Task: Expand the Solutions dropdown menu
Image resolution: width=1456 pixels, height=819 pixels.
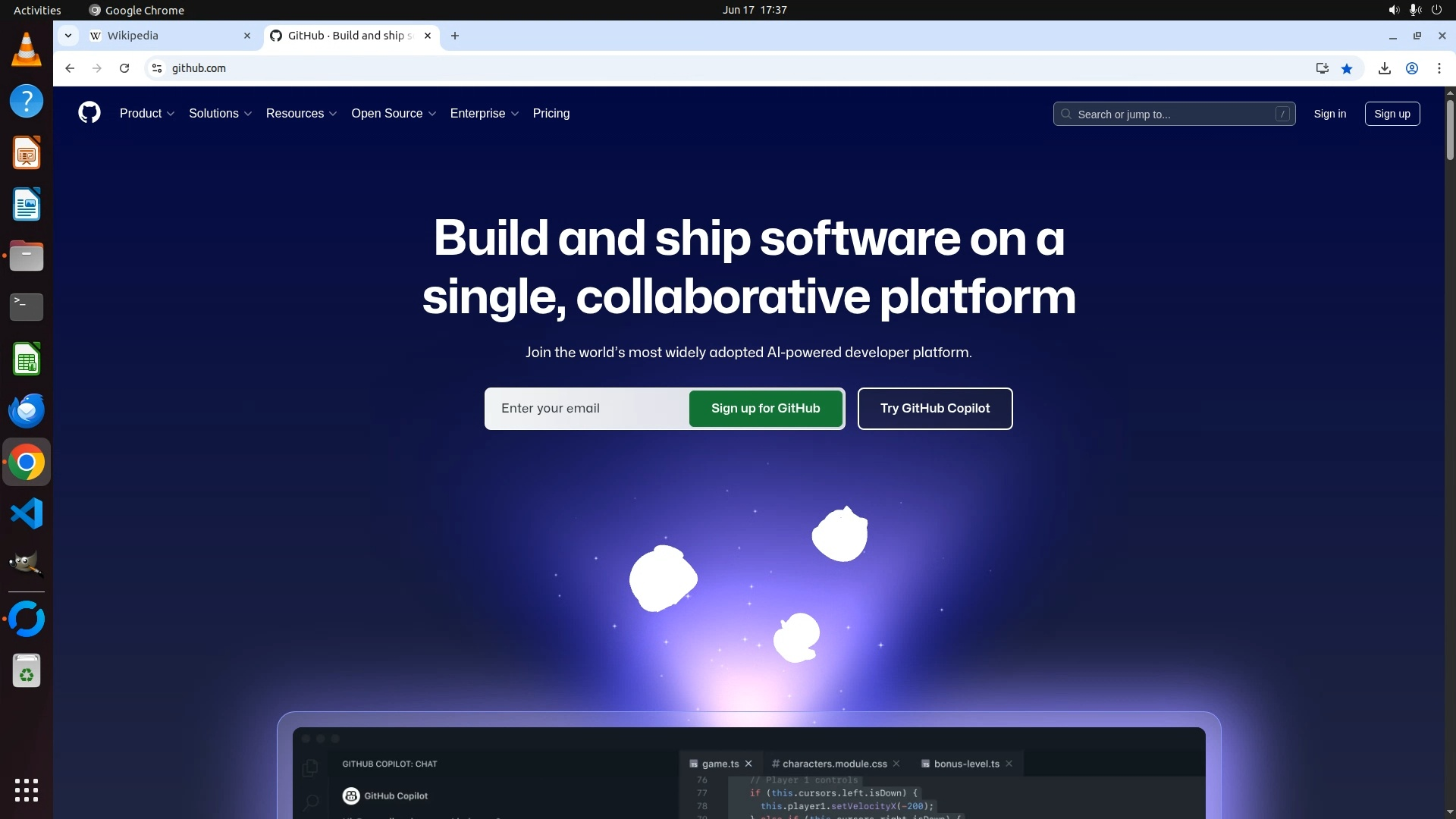Action: coord(220,113)
